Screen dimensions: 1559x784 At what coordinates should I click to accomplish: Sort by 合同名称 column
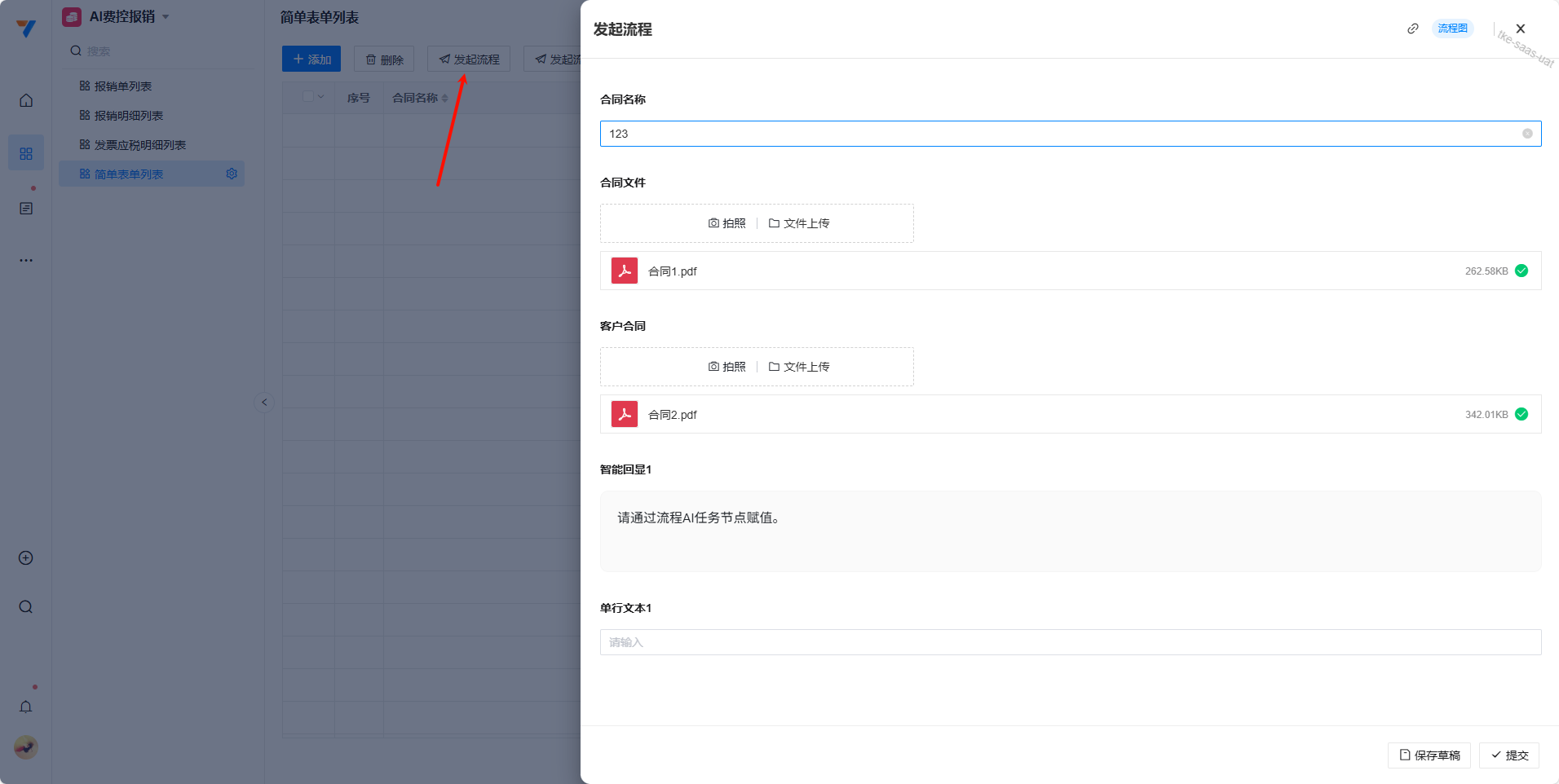pos(444,98)
